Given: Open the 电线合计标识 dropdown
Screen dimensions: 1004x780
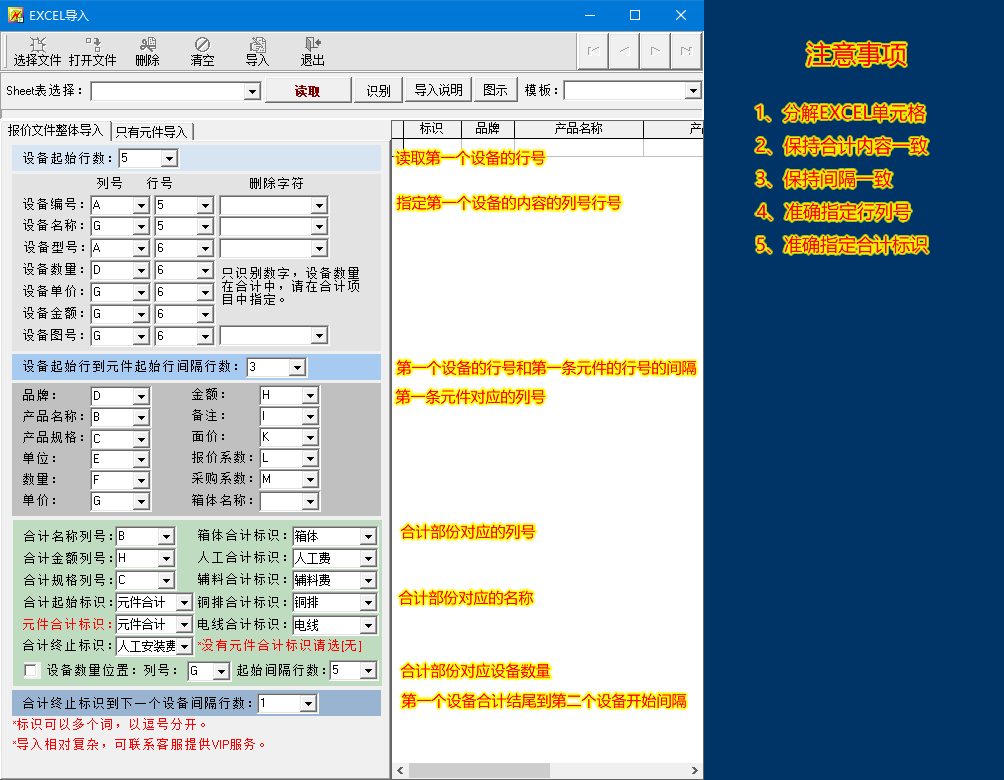Looking at the screenshot, I should coord(368,625).
